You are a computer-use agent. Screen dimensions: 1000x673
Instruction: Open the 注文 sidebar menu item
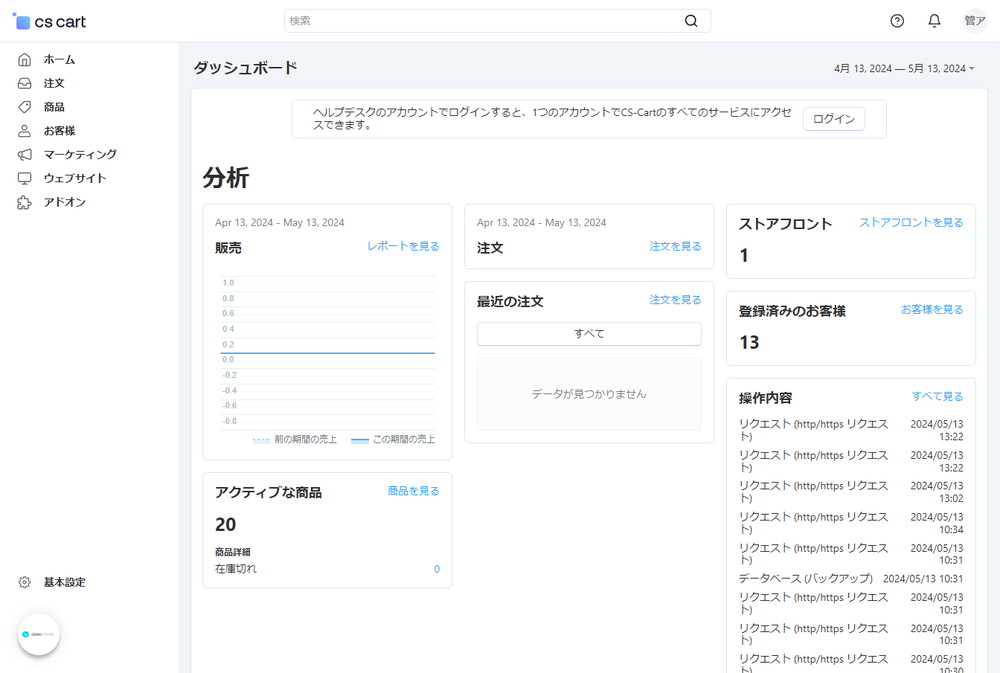point(54,83)
